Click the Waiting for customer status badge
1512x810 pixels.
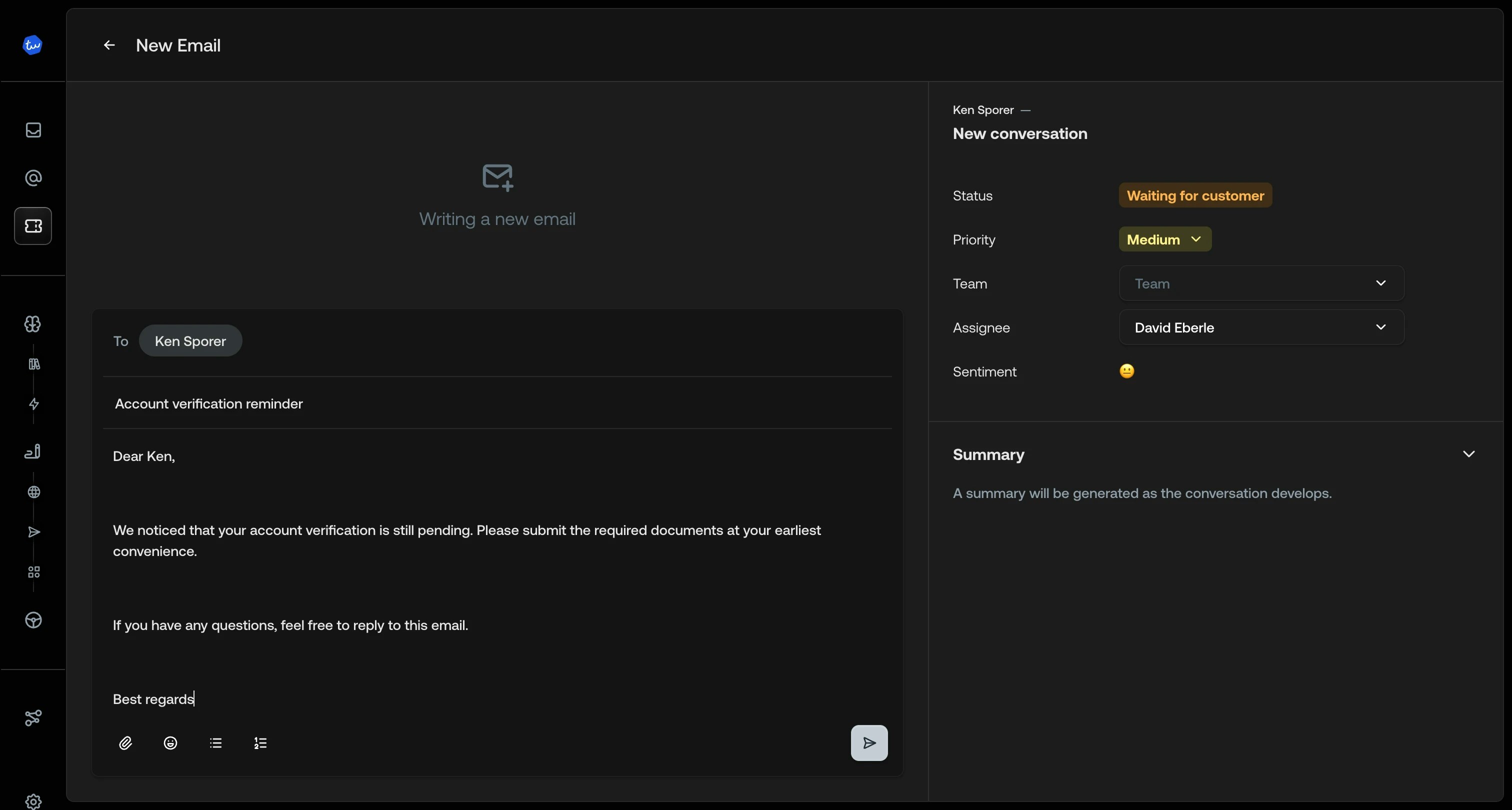pyautogui.click(x=1195, y=195)
